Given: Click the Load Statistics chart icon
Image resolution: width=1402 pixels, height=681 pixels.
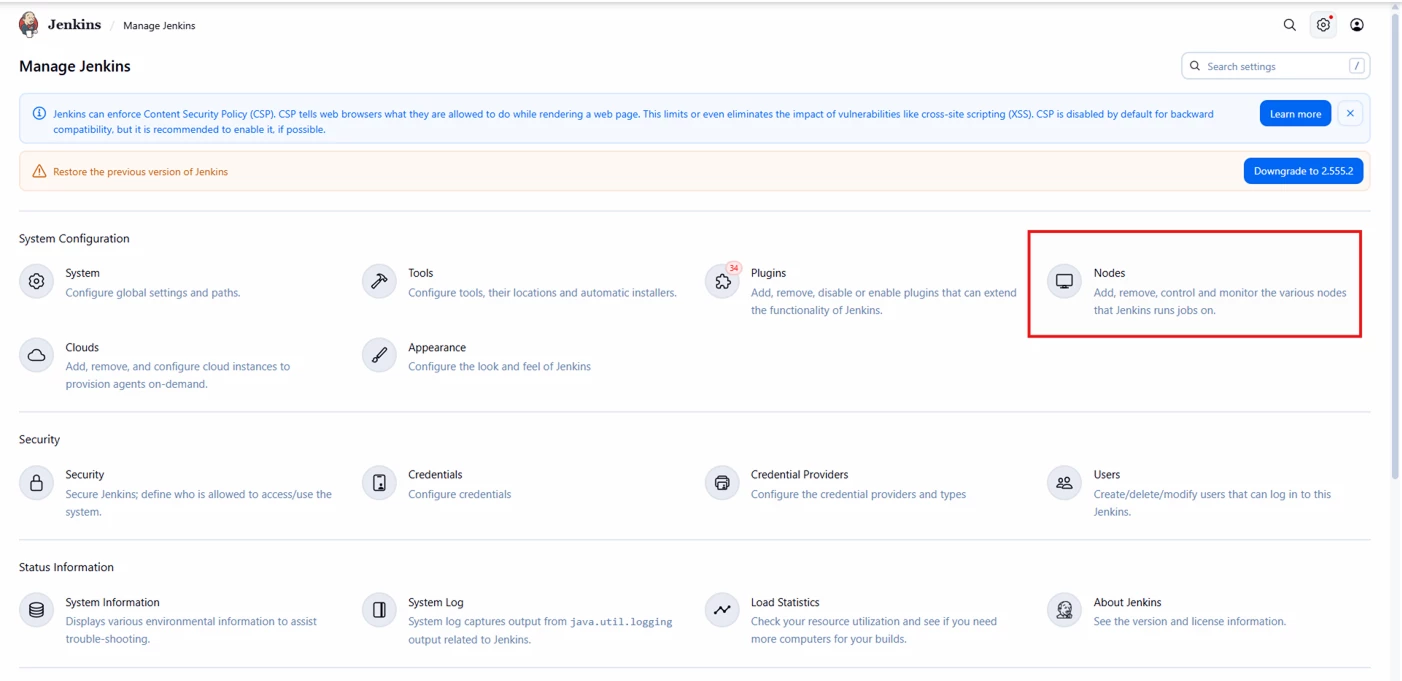Looking at the screenshot, I should (x=722, y=610).
